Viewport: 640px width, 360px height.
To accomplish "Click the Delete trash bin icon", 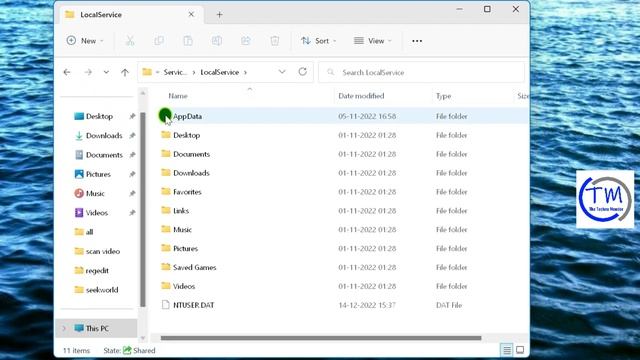I will 275,41.
